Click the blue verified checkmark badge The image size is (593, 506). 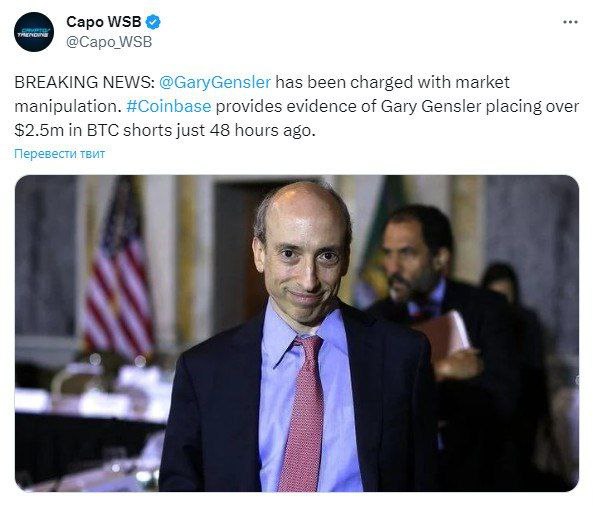[153, 22]
